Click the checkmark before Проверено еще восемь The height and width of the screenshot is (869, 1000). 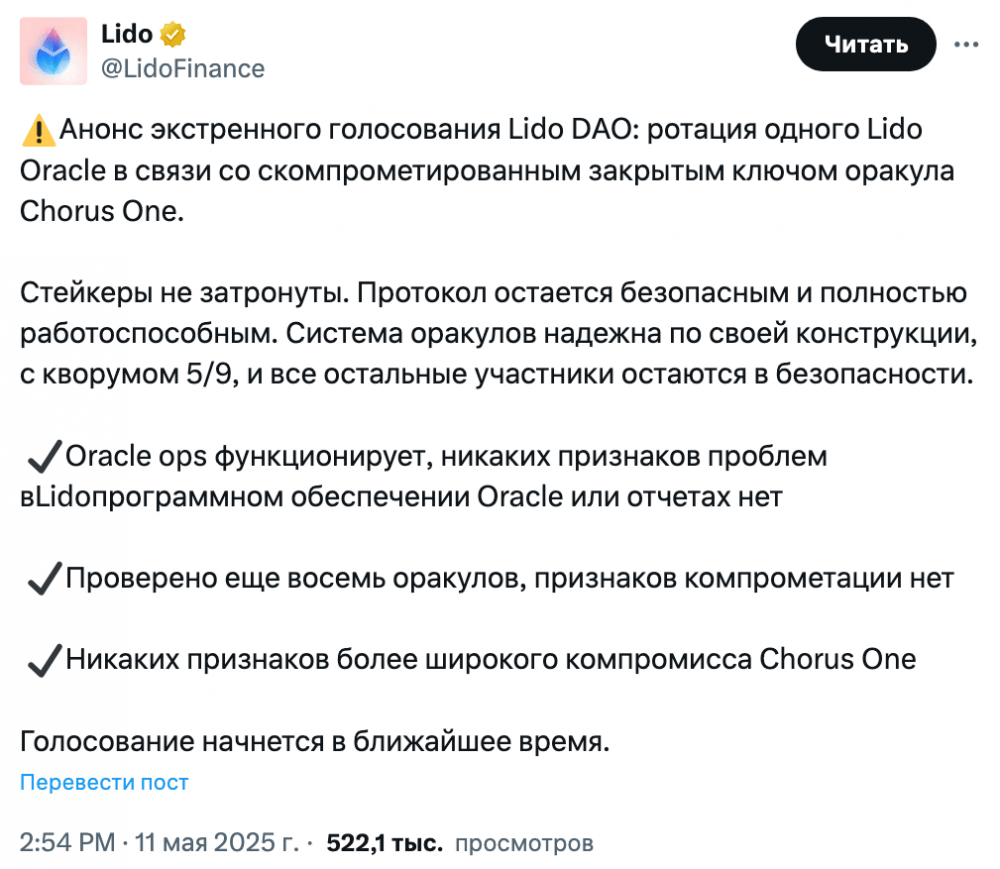[45, 579]
